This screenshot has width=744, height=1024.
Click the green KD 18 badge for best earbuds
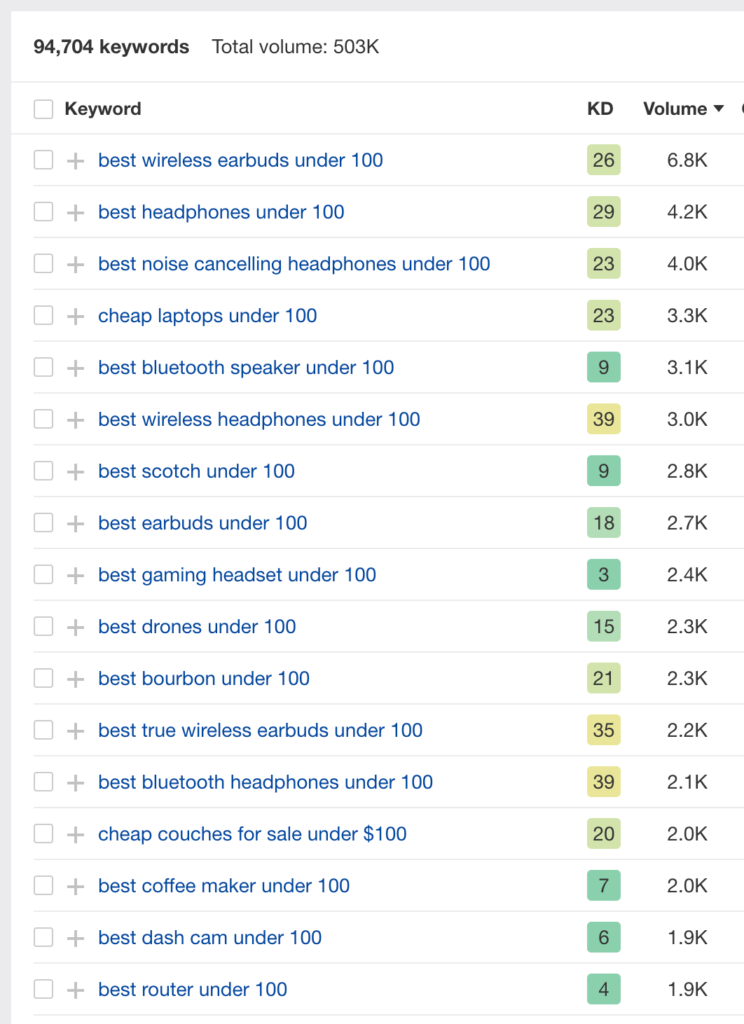coord(604,523)
